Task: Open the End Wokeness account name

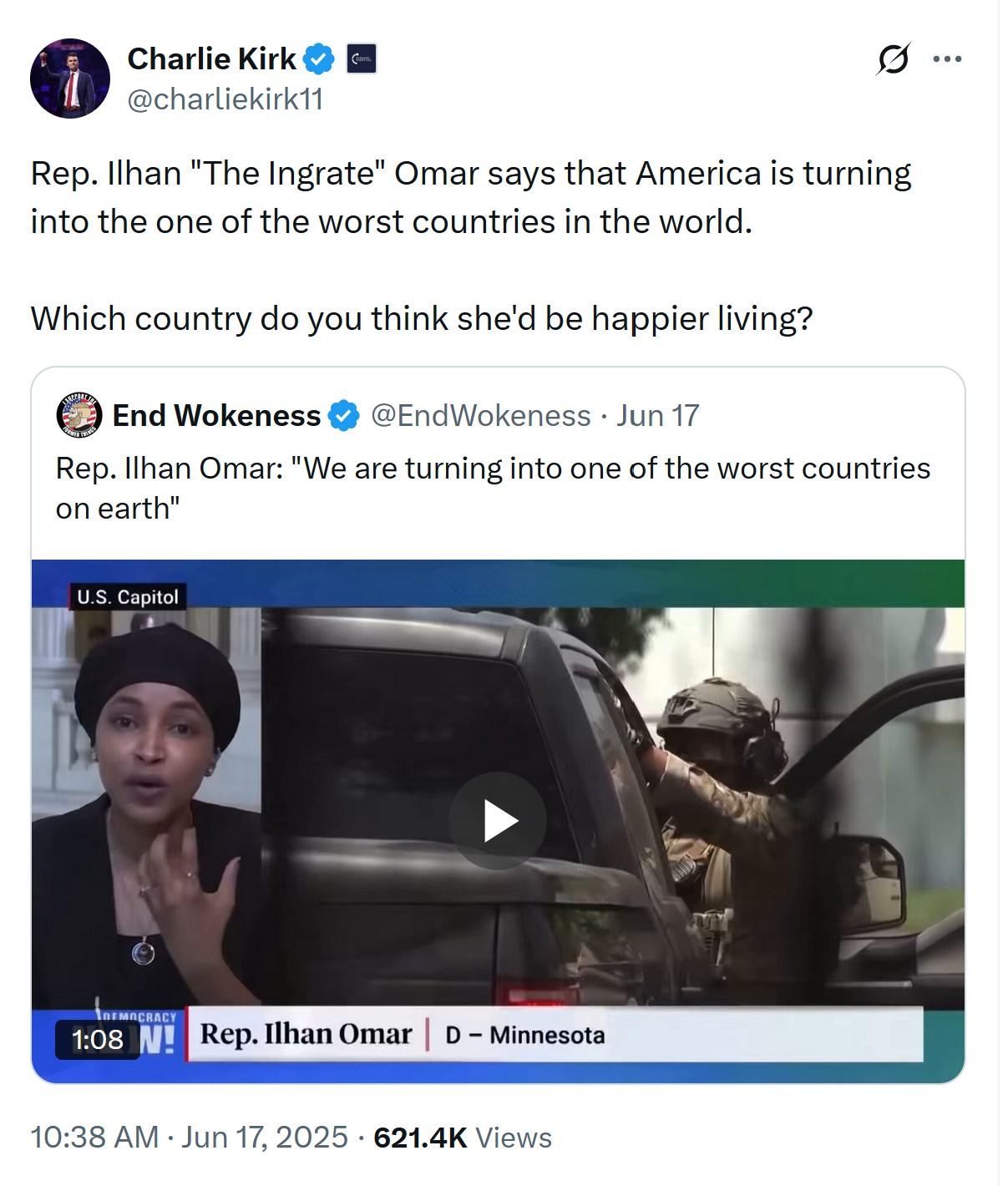Action: click(x=216, y=415)
